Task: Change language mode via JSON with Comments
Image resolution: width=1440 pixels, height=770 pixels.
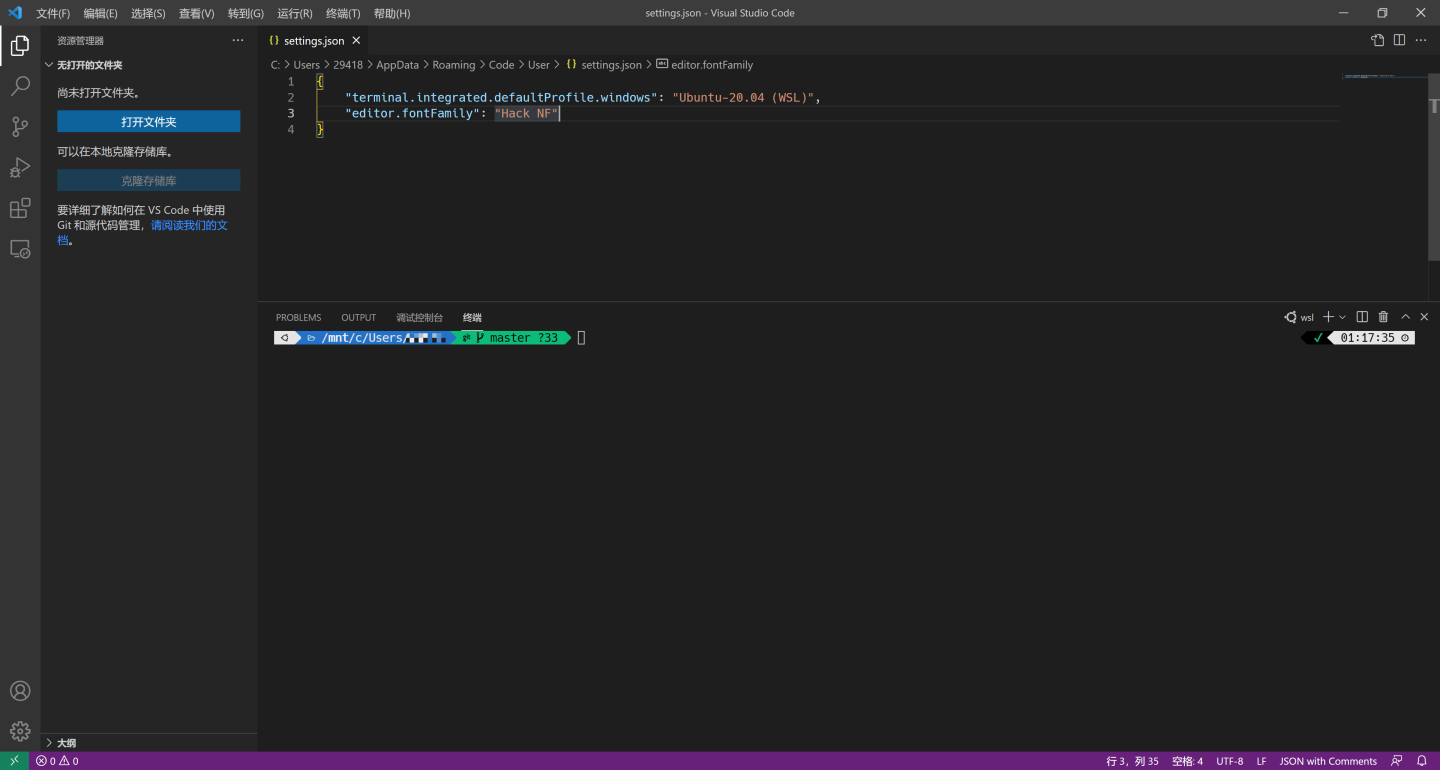Action: click(1328, 761)
